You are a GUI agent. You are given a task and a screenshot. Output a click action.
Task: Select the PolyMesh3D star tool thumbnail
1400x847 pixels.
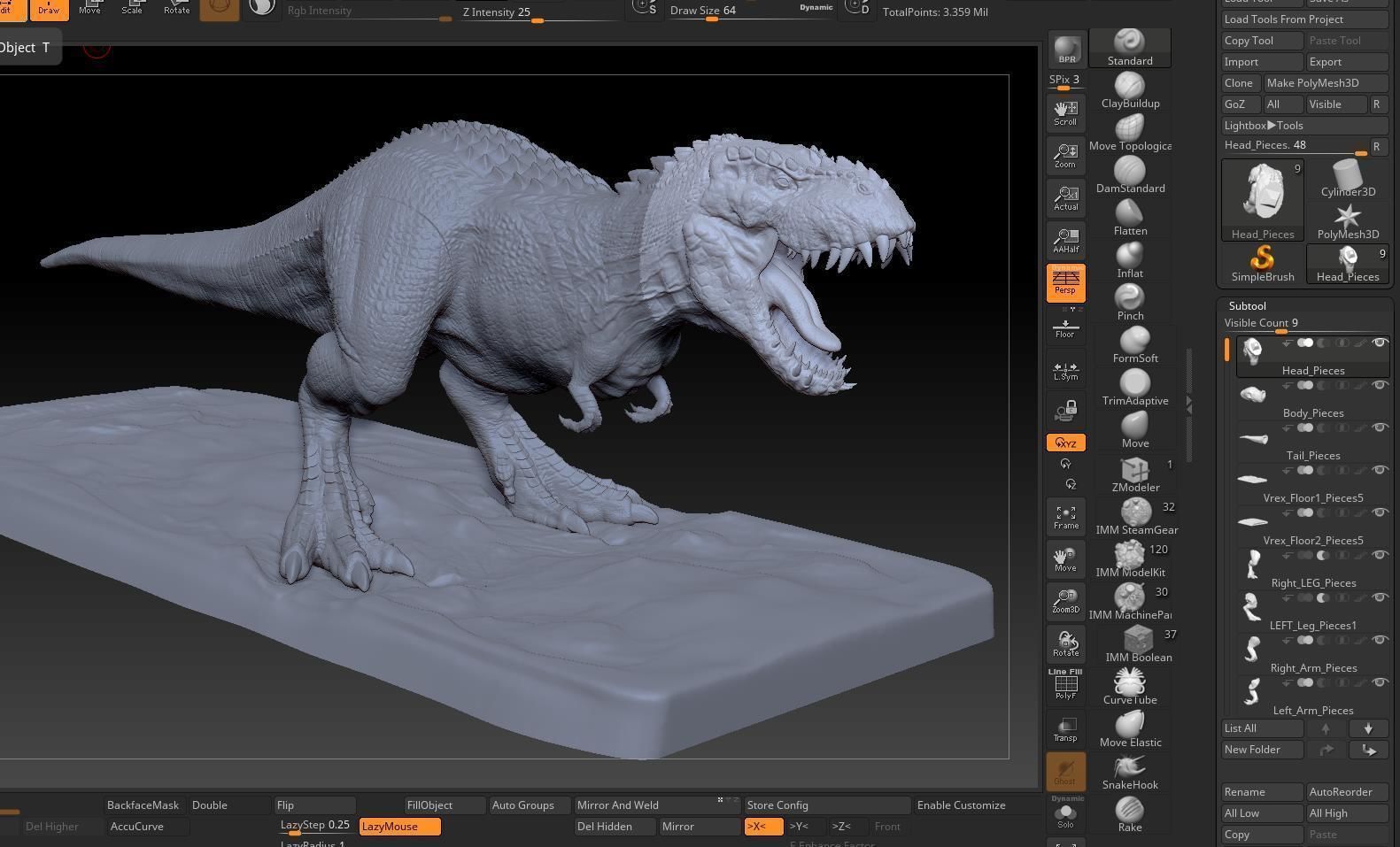(1347, 221)
